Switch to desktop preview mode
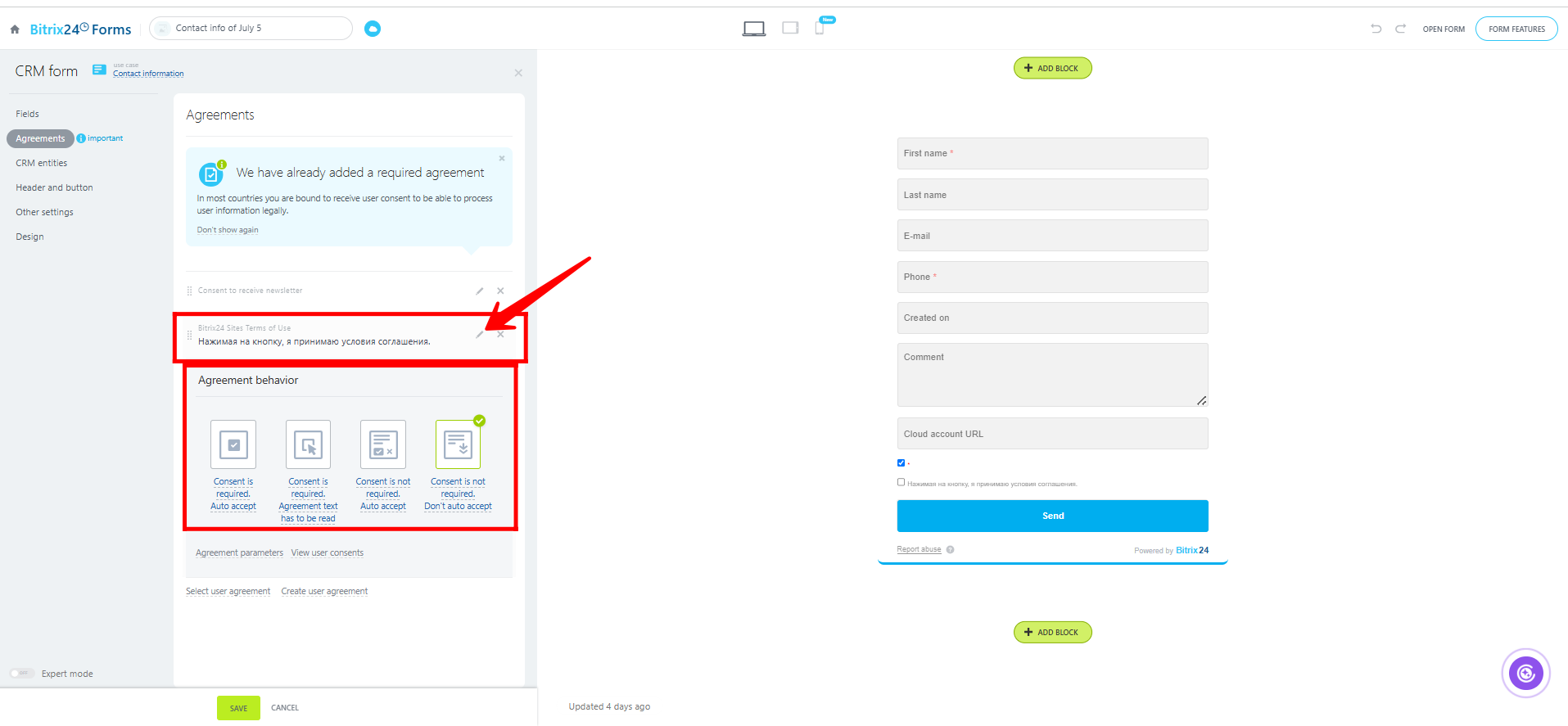This screenshot has width=1568, height=726. click(753, 29)
